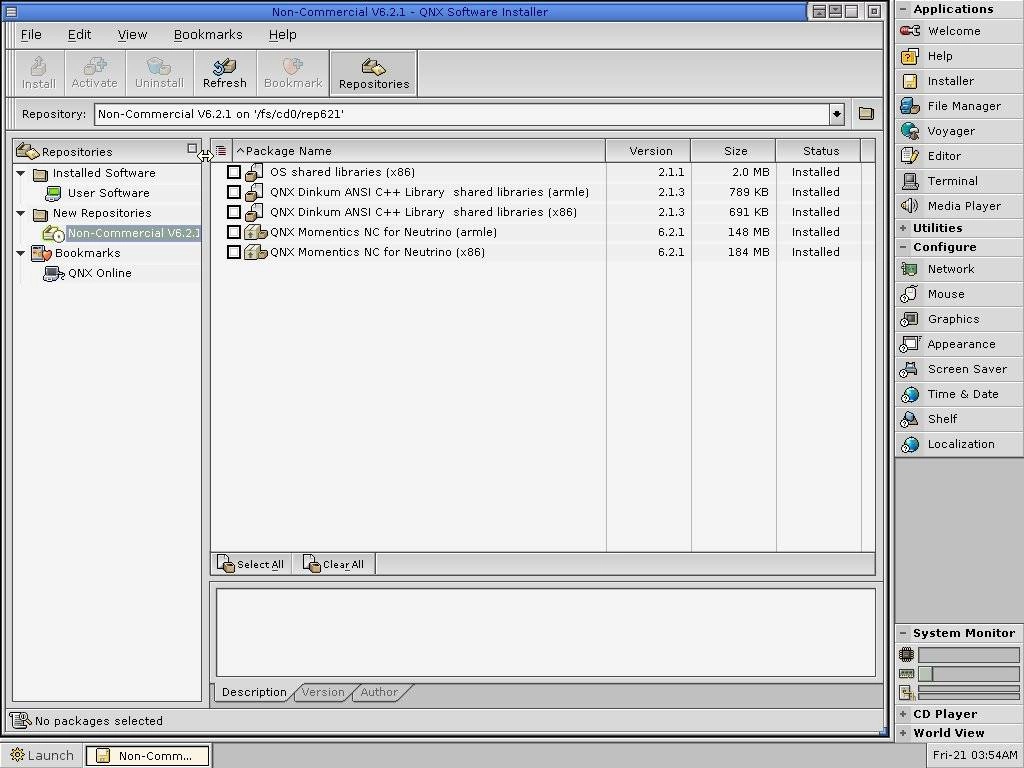Check QNX Momentics NC (x86) package

233,252
